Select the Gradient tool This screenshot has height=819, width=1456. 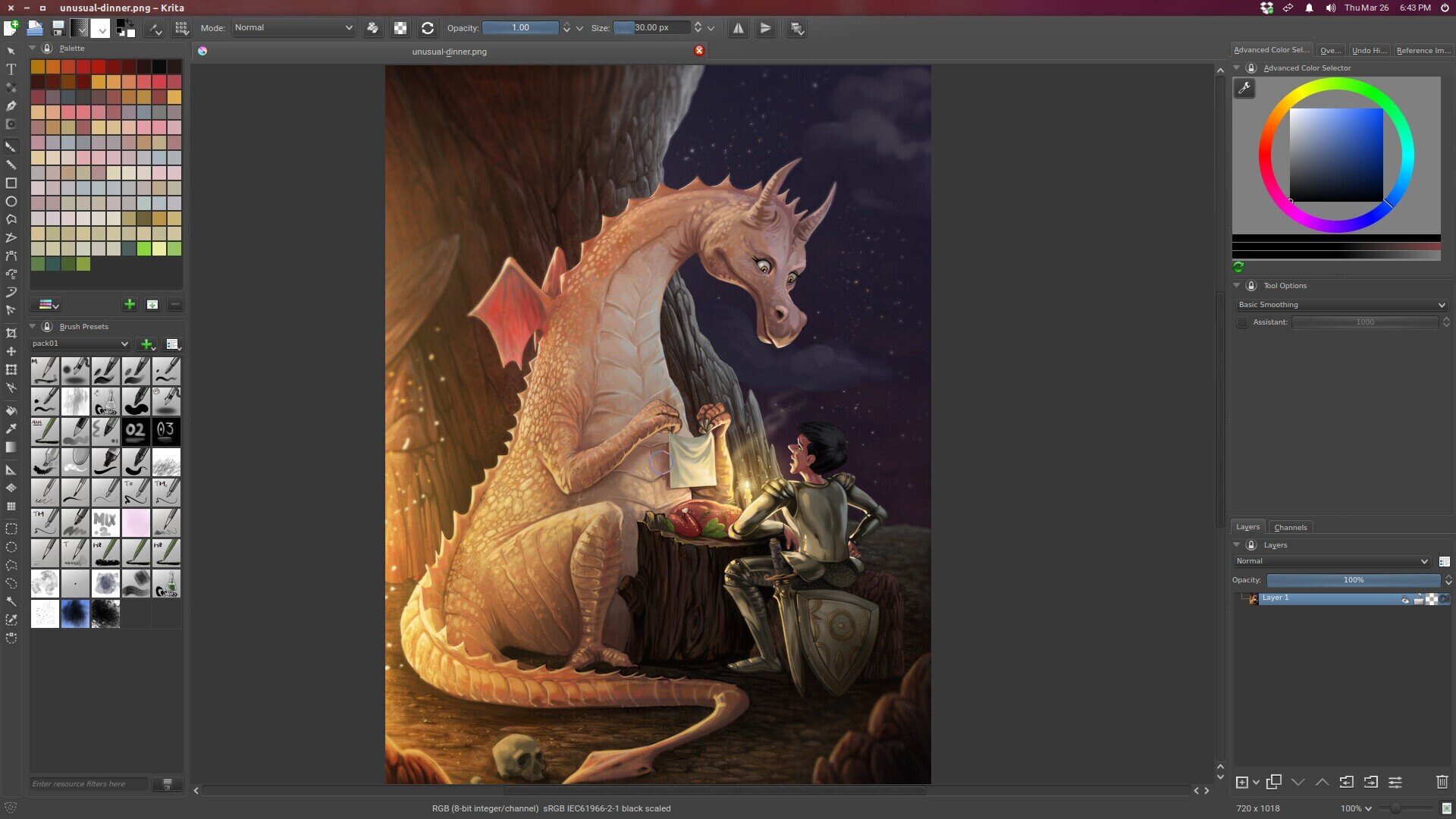pos(11,447)
